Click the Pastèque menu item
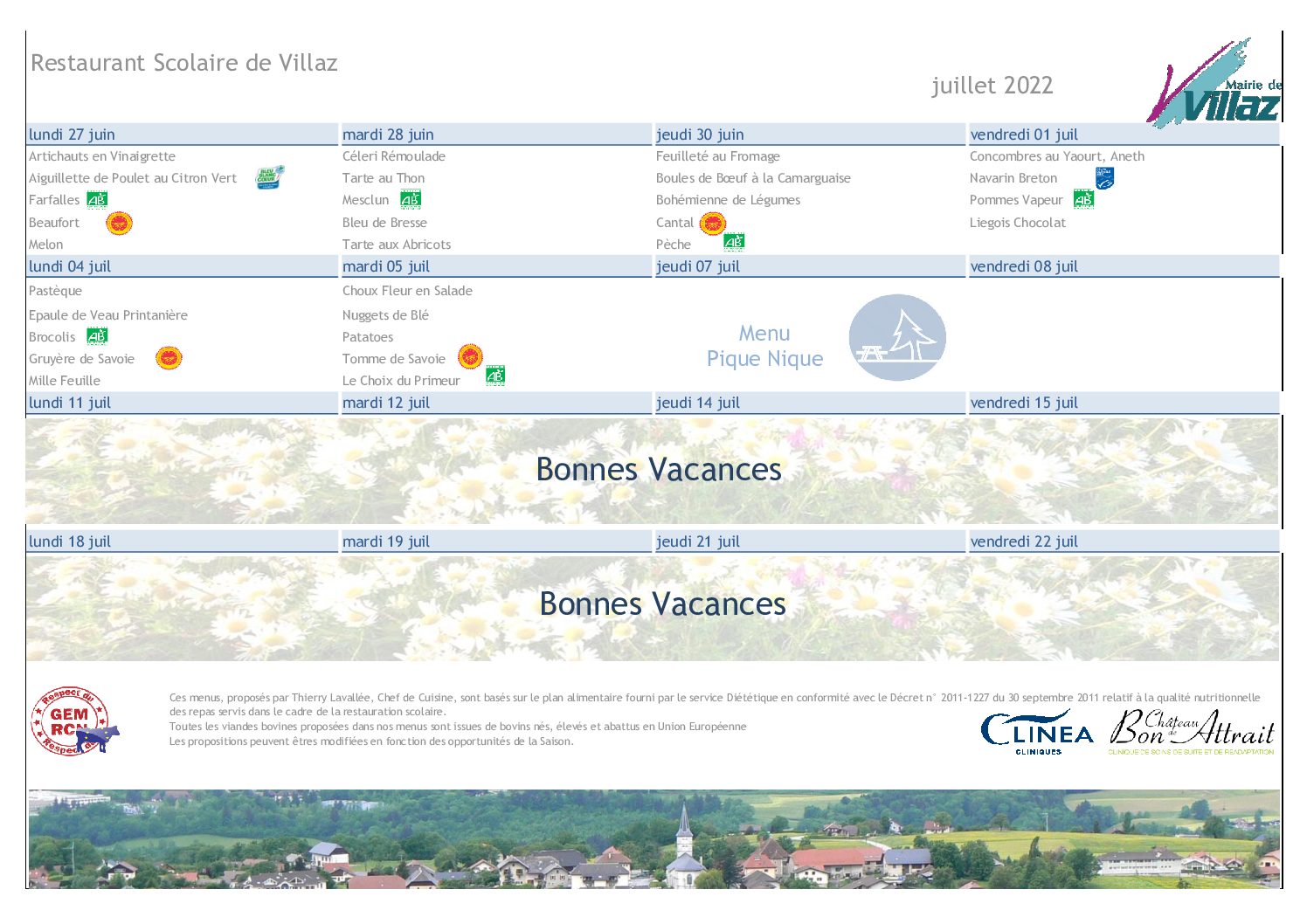 [55, 291]
